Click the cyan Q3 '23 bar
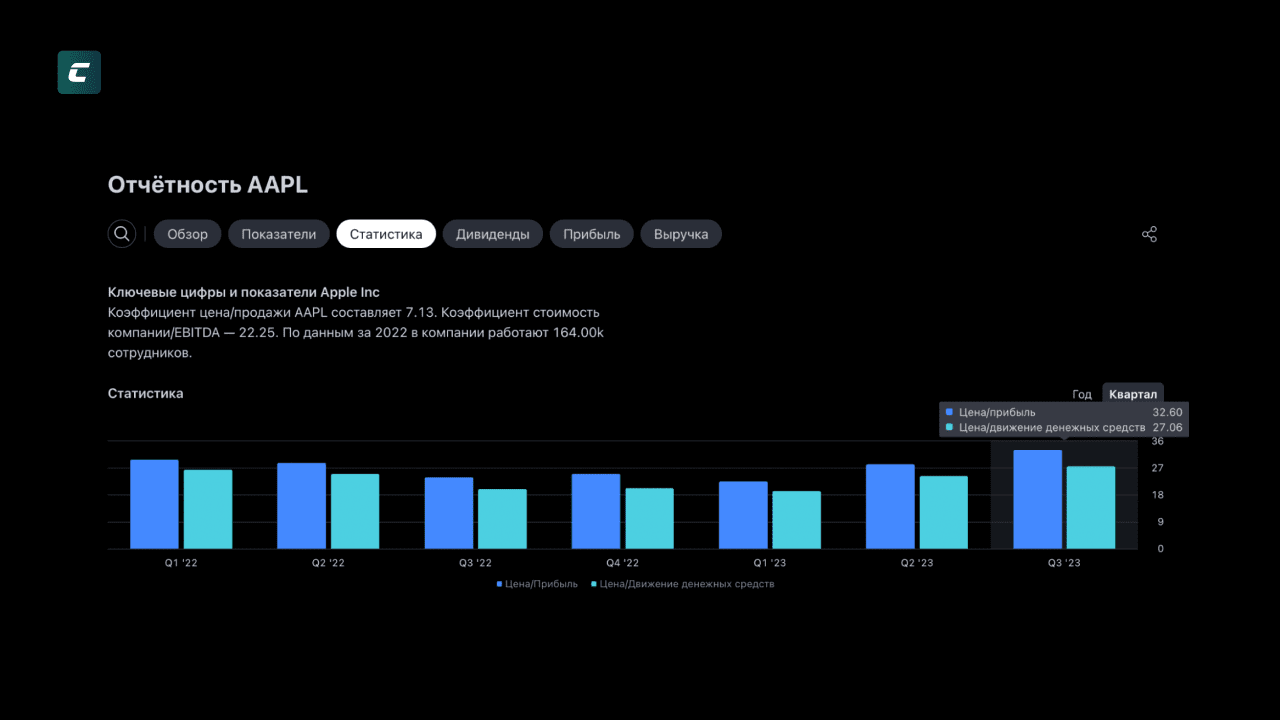 [x=1091, y=508]
